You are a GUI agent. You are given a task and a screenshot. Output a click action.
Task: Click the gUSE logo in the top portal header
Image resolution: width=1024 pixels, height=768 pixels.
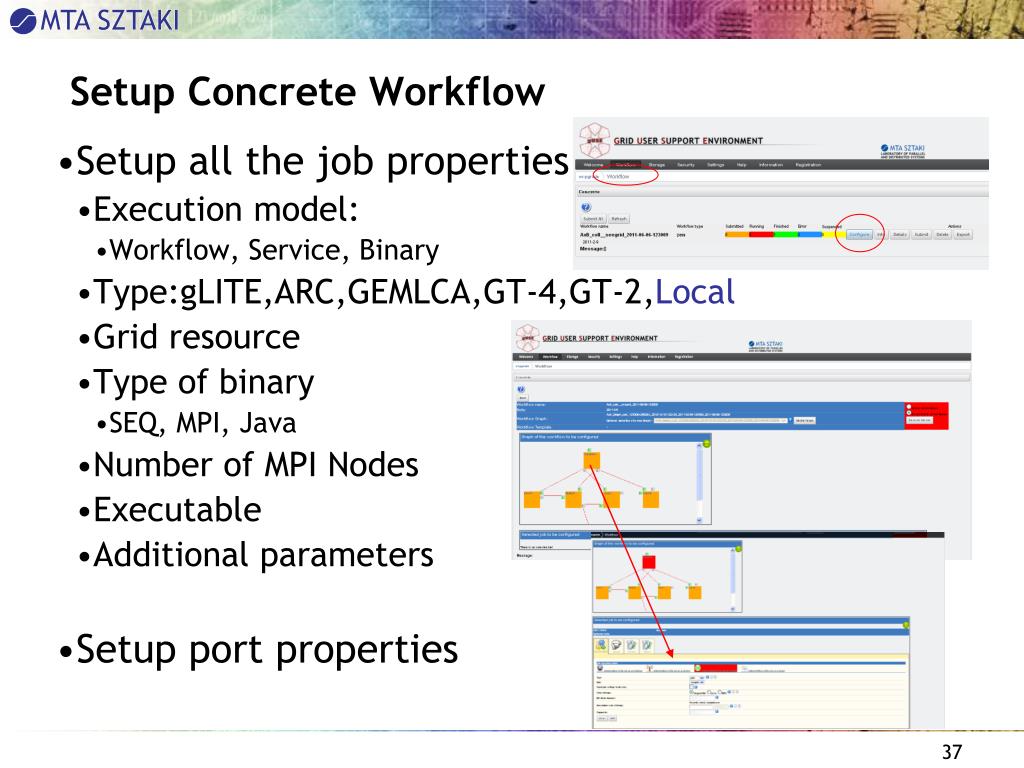pos(594,140)
